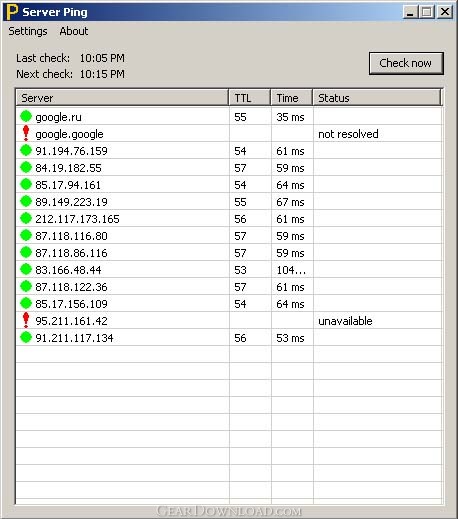Click green status dot beside 83.166.48.44

[26, 269]
